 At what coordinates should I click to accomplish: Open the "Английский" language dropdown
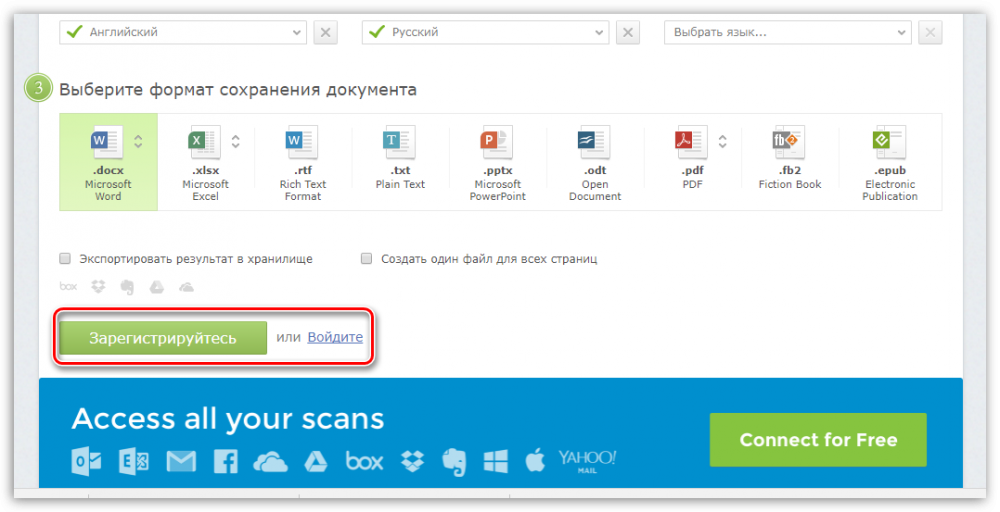183,32
